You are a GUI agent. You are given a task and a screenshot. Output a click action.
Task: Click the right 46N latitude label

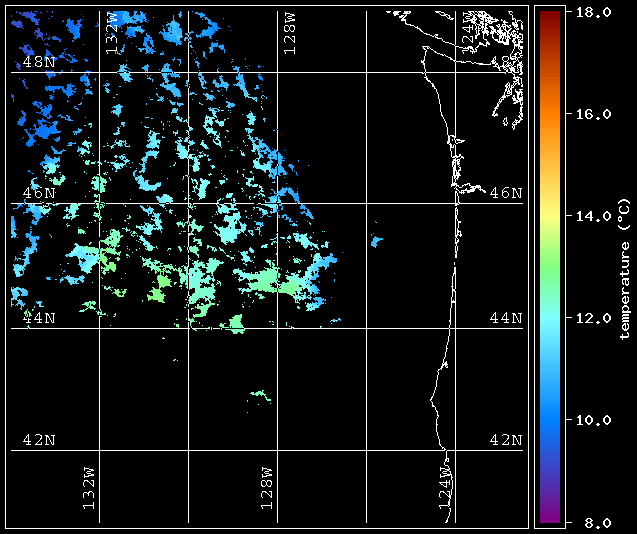point(506,193)
